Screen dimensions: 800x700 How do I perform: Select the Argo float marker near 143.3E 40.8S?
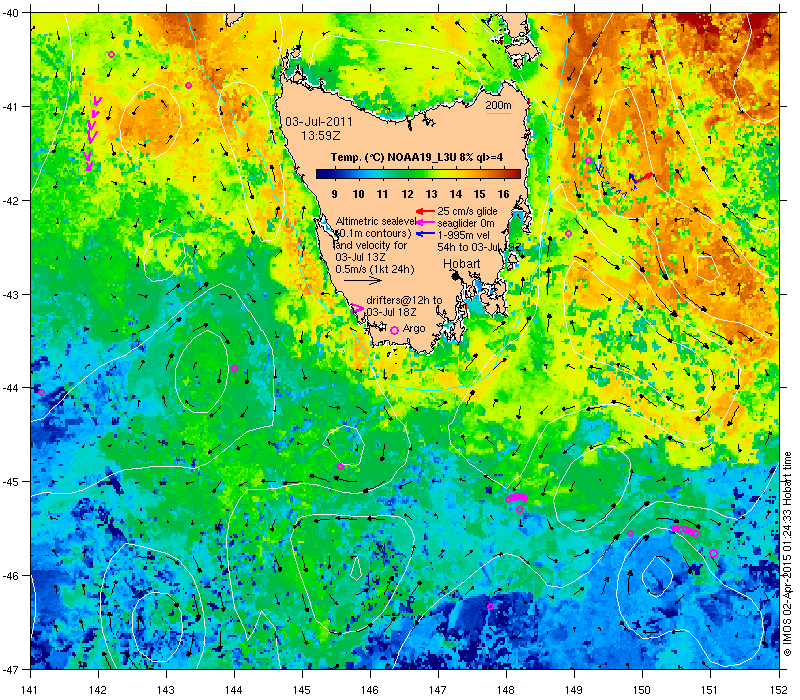pos(189,85)
